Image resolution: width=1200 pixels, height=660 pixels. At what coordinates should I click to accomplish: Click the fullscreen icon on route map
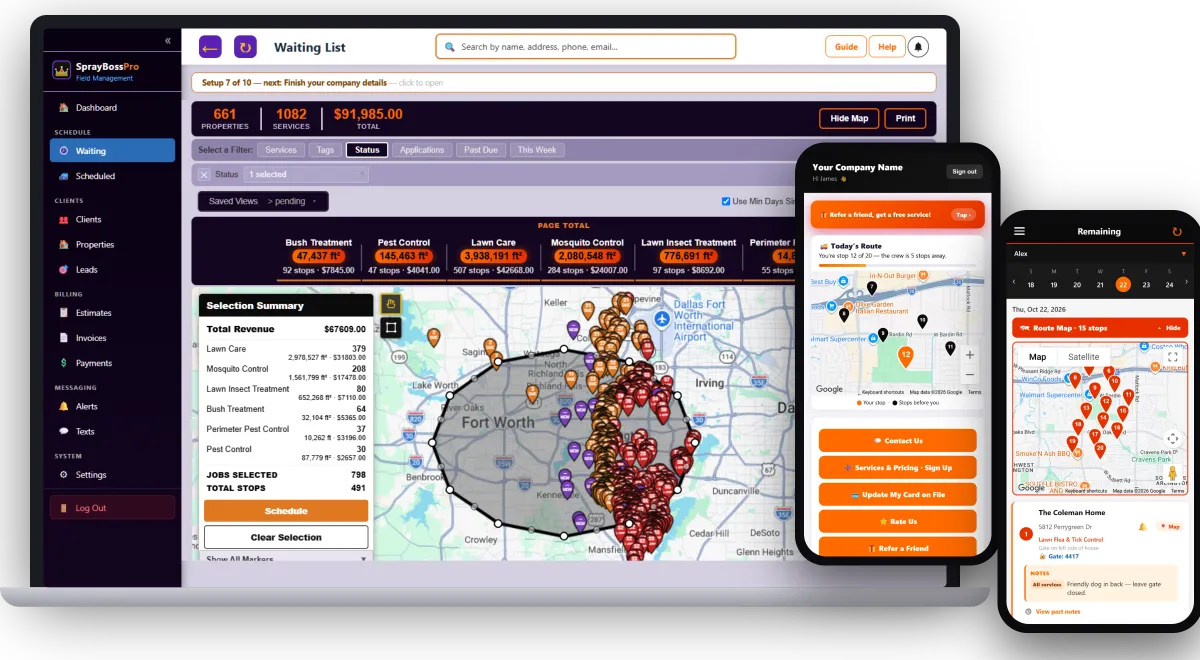click(1172, 356)
